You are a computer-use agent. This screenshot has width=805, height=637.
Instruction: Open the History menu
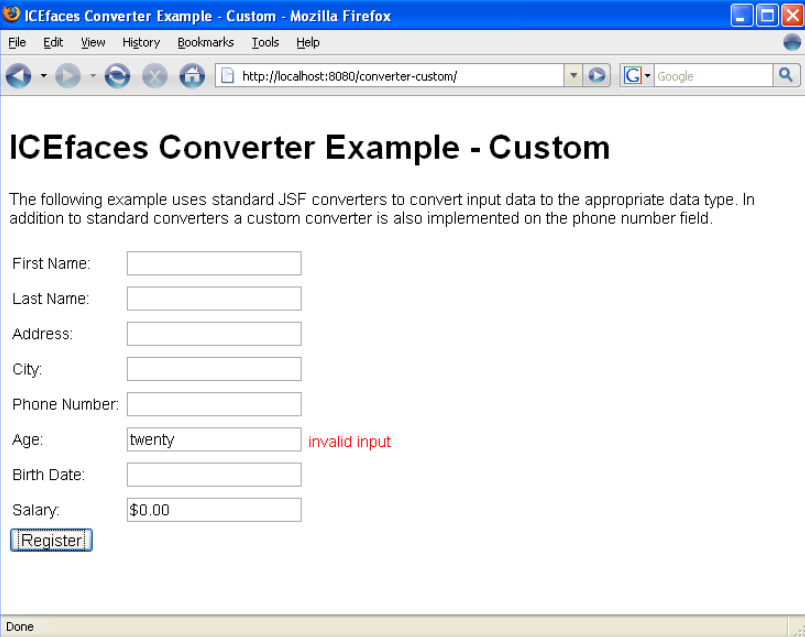[141, 42]
